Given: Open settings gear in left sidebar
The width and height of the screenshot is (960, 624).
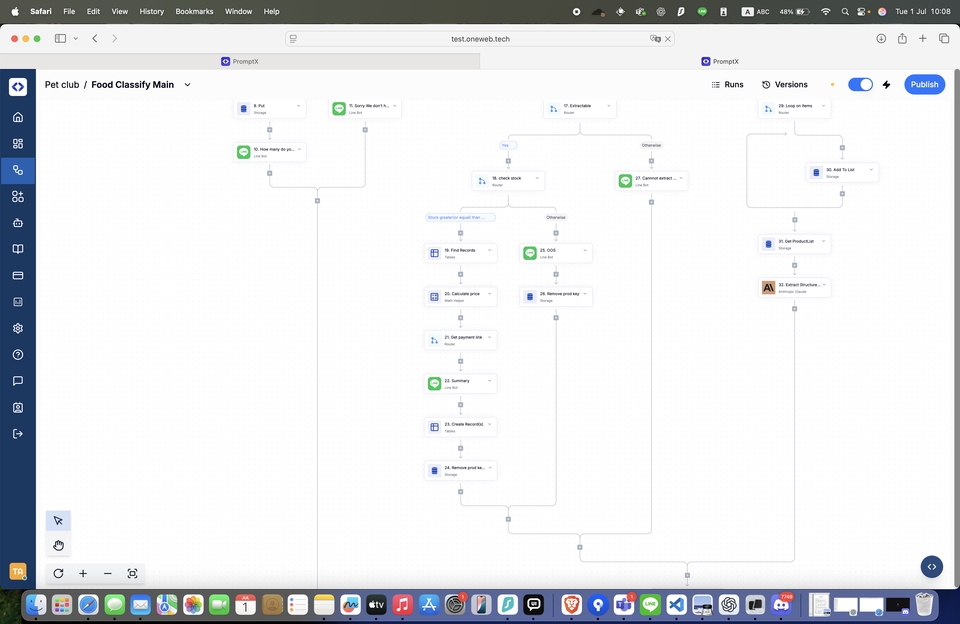Looking at the screenshot, I should click(18, 328).
